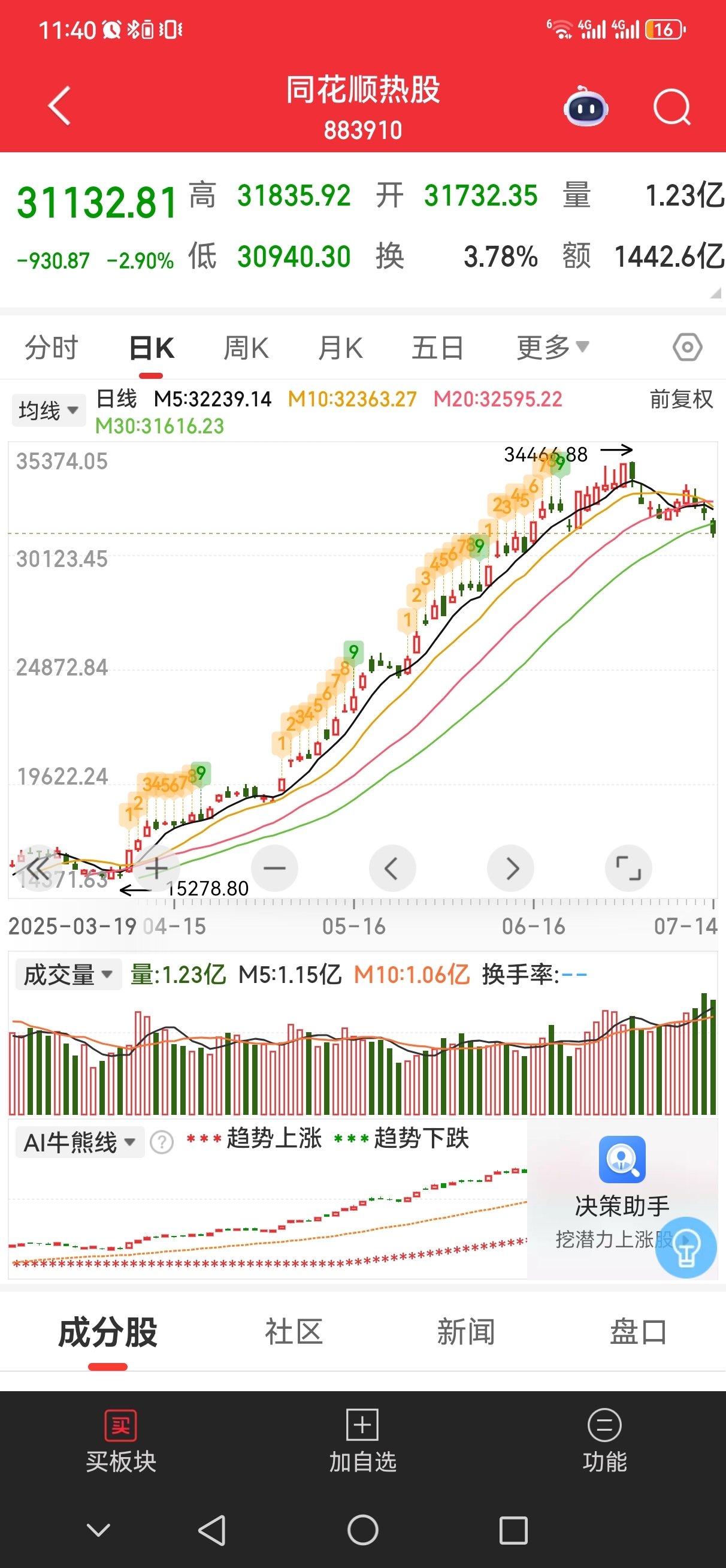Open stock search magnifier
The width and height of the screenshot is (726, 1568).
672,107
